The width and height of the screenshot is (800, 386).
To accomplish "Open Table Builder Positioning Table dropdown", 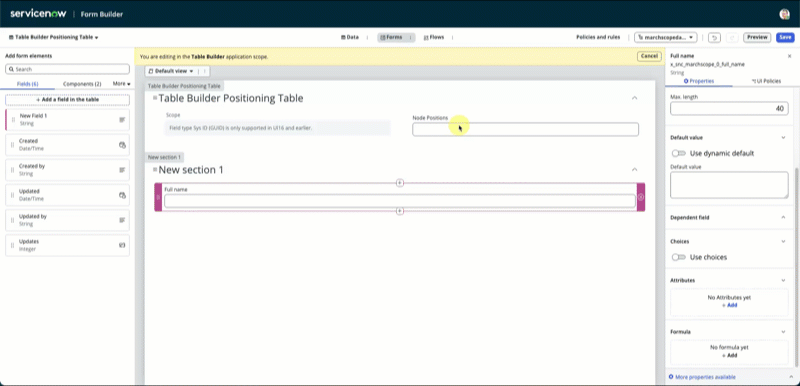I will tap(54, 37).
